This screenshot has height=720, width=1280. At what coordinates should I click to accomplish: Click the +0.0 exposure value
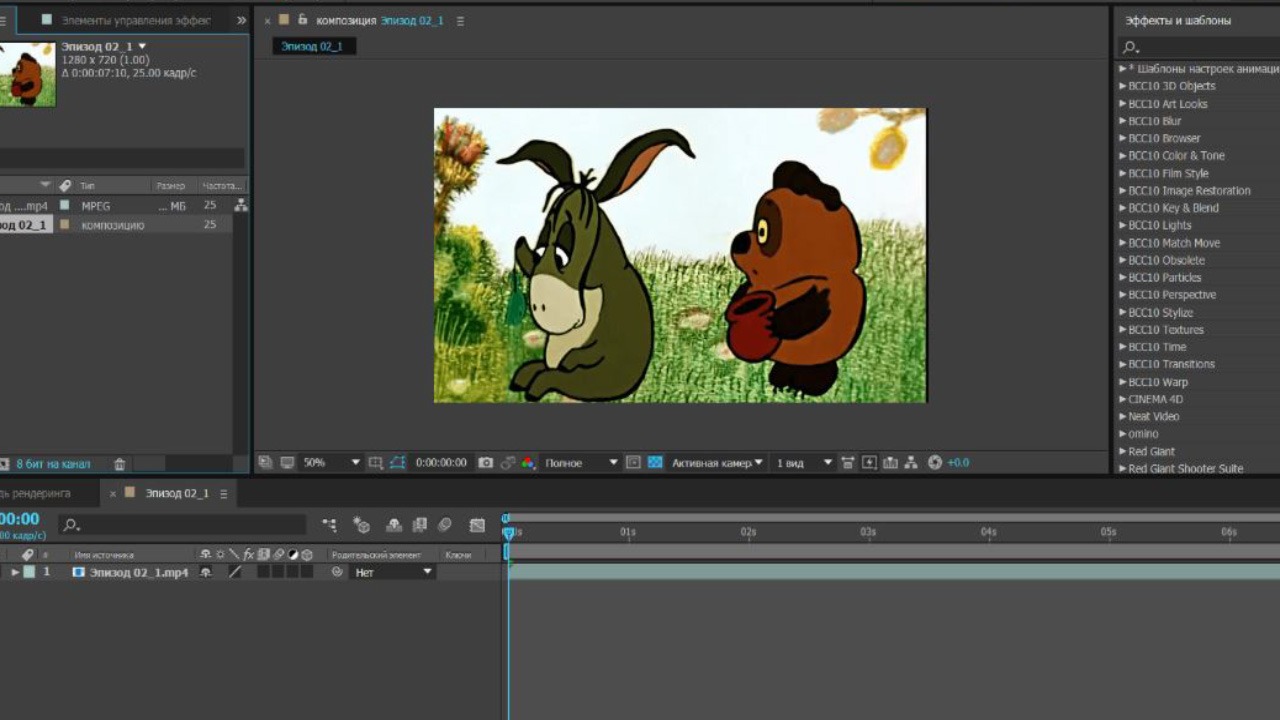958,463
